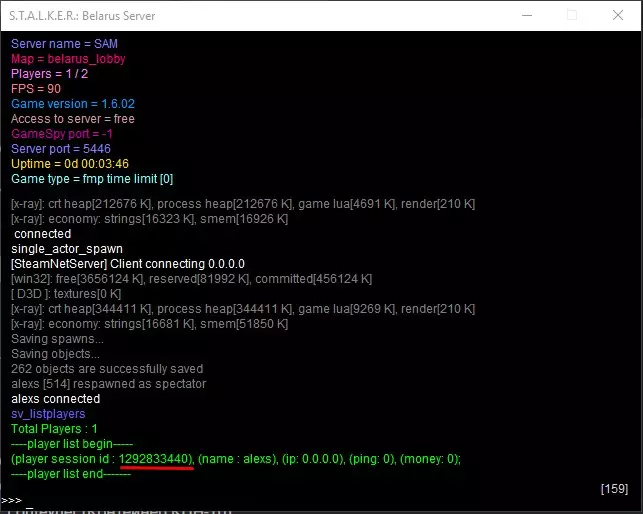Screen dimensions: 643x514
Task: Click the Total Players : 1 line
Action: [x=54, y=429]
